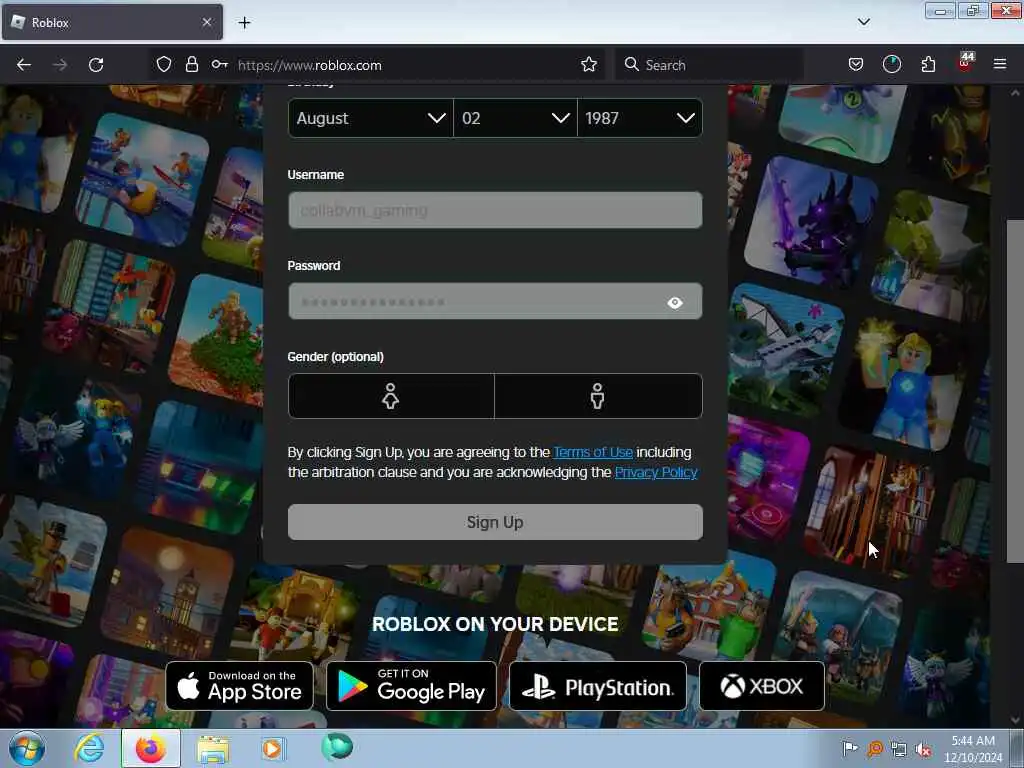Select the male gender option

[598, 396]
